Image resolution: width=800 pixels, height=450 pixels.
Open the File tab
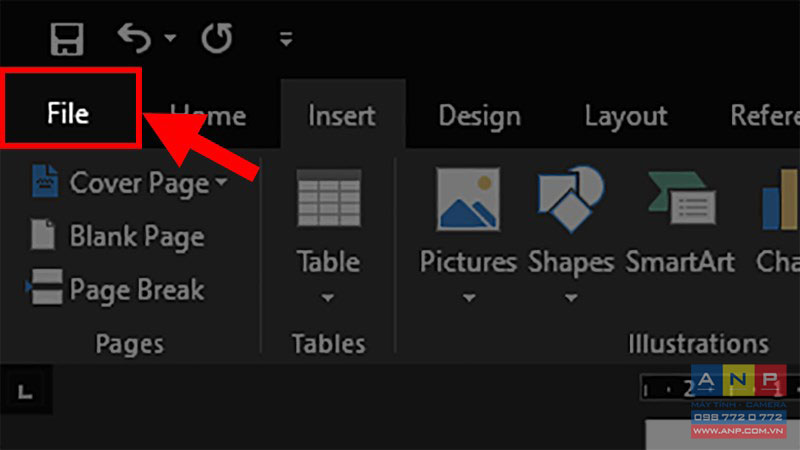[x=69, y=113]
